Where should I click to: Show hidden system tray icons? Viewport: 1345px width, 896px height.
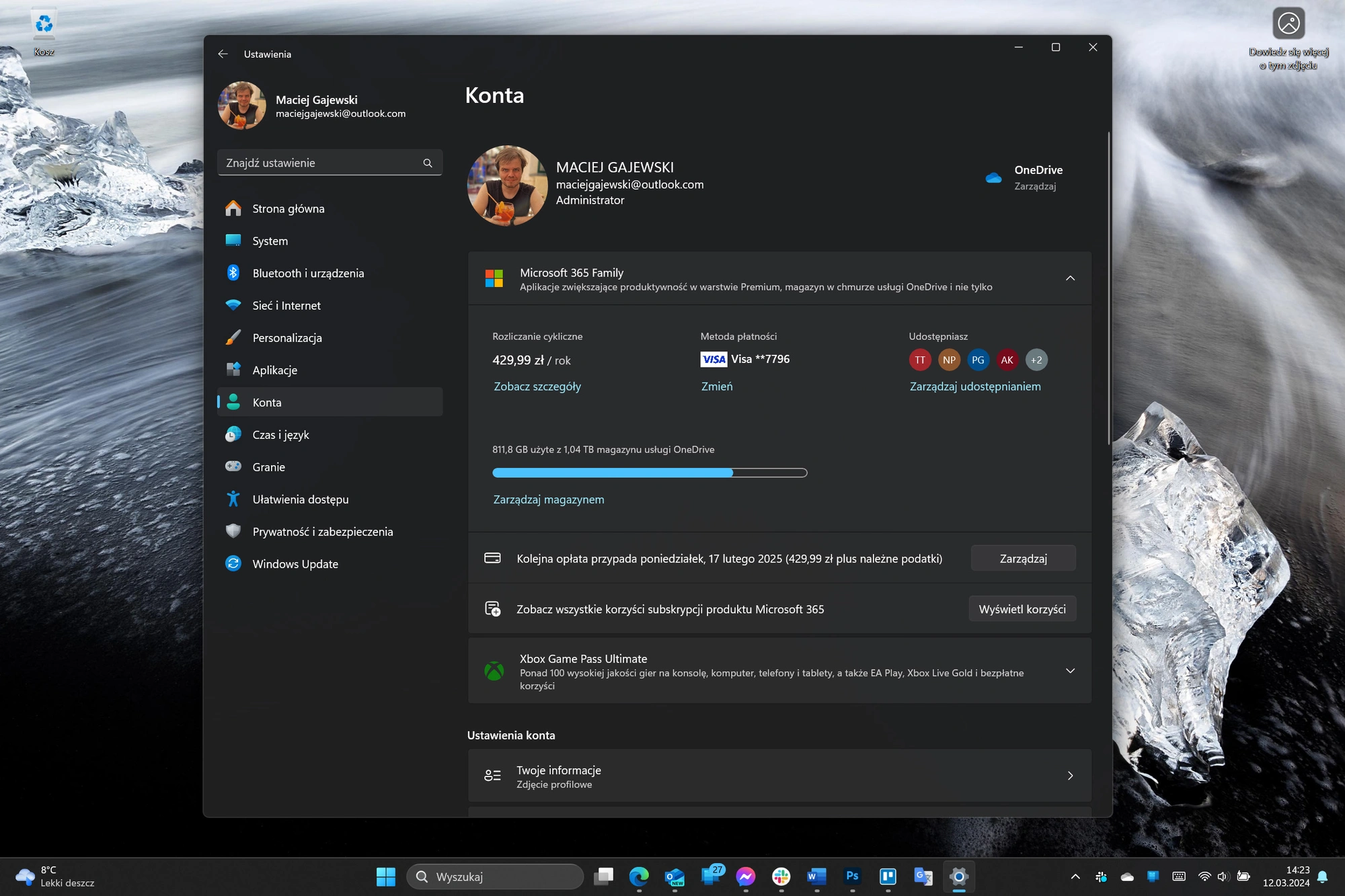1075,877
